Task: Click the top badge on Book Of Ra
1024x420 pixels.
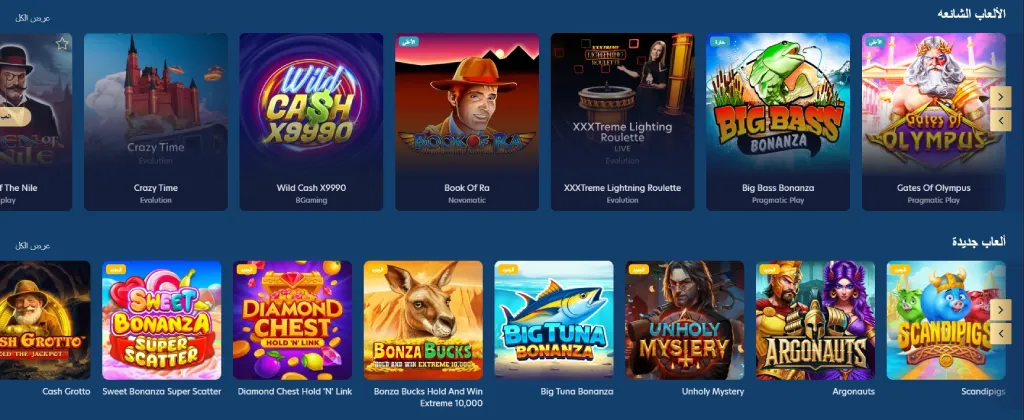Action: (x=409, y=42)
